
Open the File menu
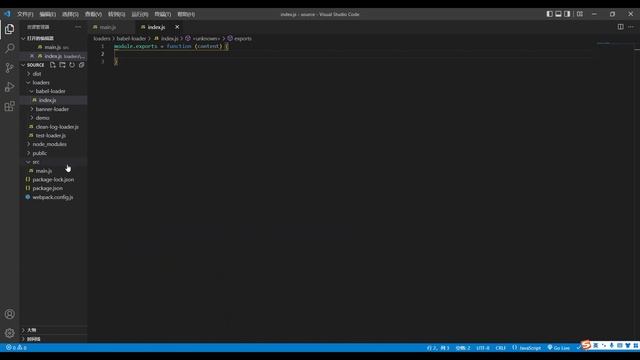[25, 14]
